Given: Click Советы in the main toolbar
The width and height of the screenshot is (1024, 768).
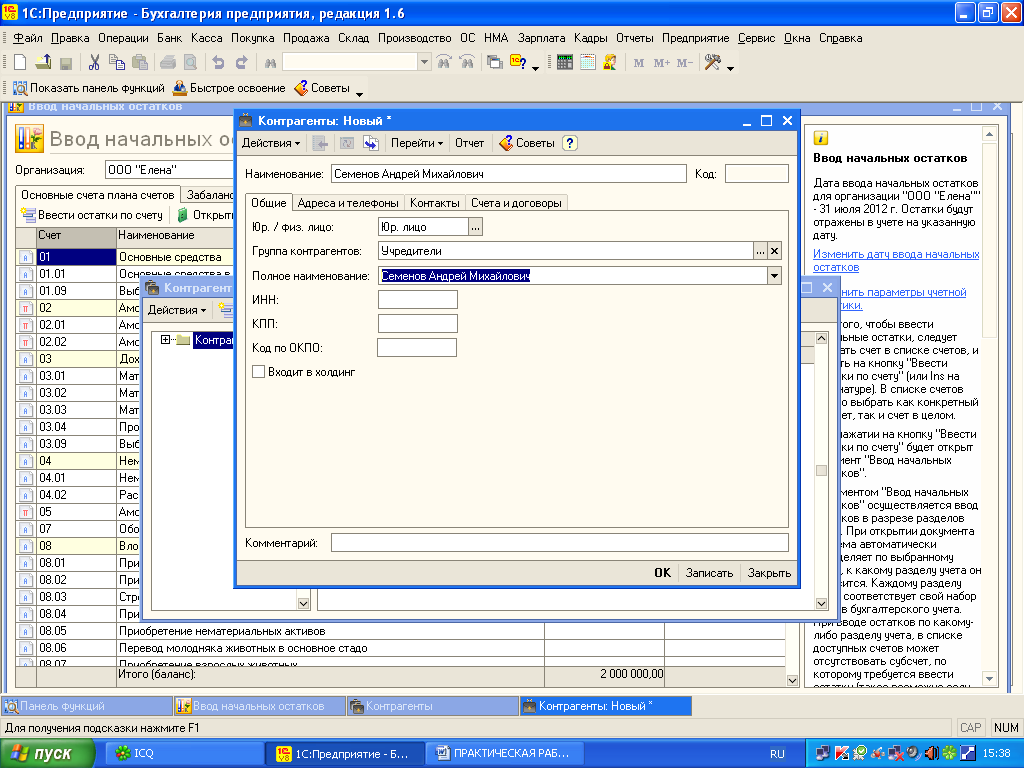Looking at the screenshot, I should pyautogui.click(x=322, y=88).
